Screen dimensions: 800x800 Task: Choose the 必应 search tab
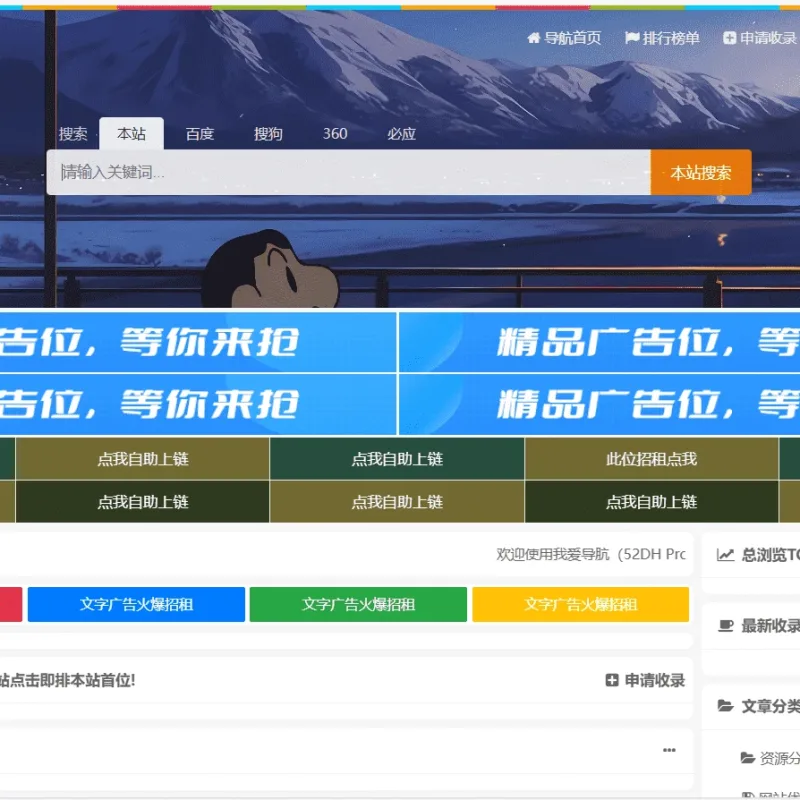pos(401,134)
